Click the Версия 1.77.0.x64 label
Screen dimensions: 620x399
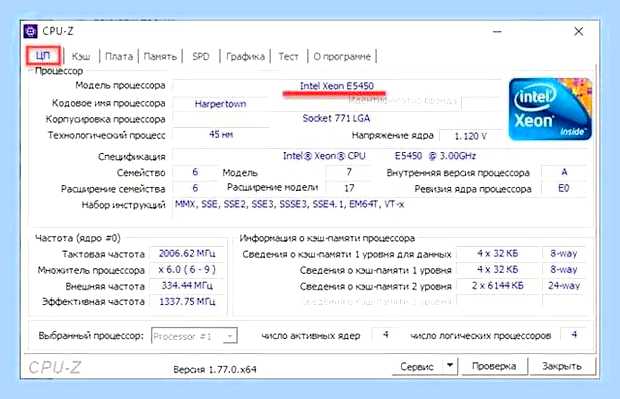pyautogui.click(x=215, y=370)
